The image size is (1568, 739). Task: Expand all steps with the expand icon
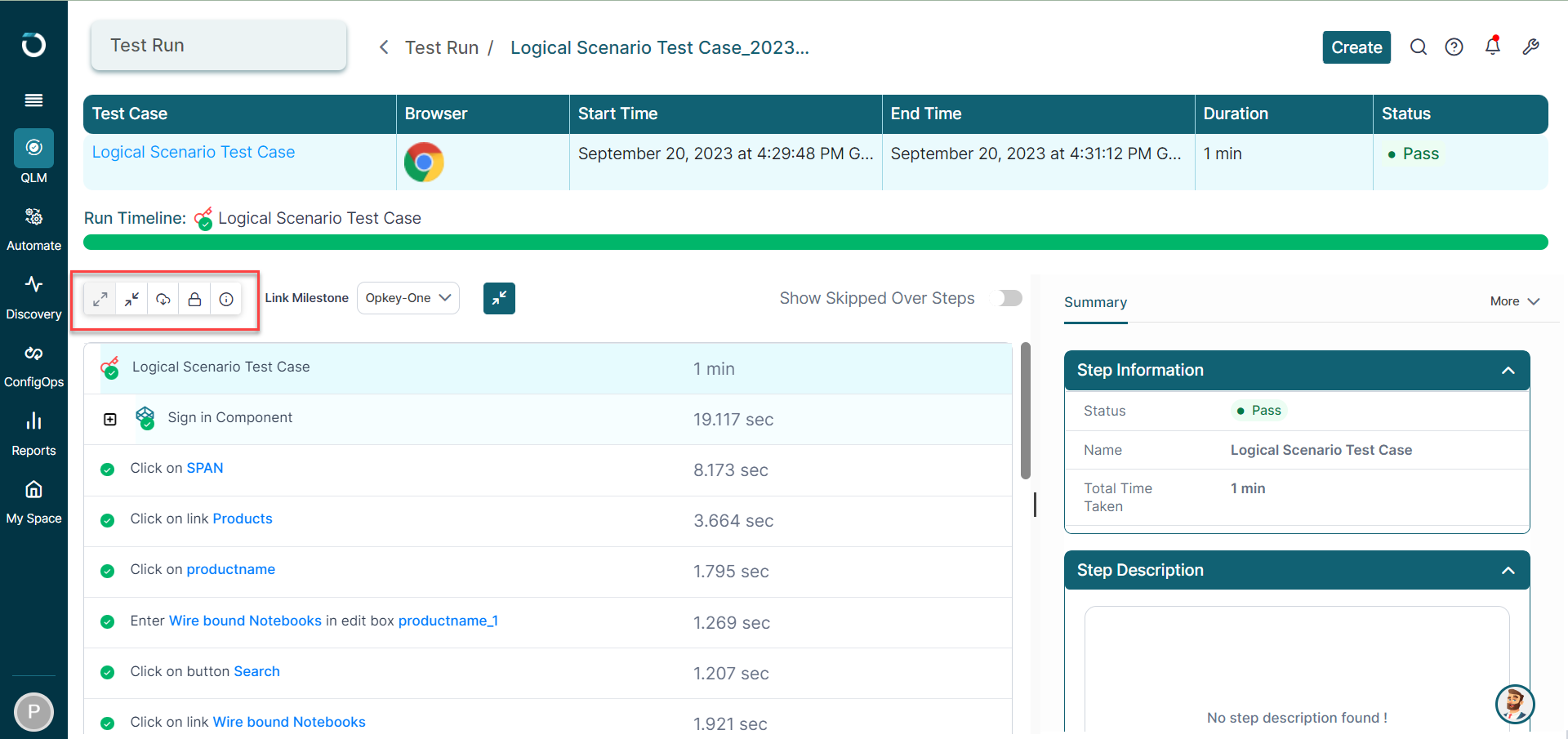tap(100, 300)
